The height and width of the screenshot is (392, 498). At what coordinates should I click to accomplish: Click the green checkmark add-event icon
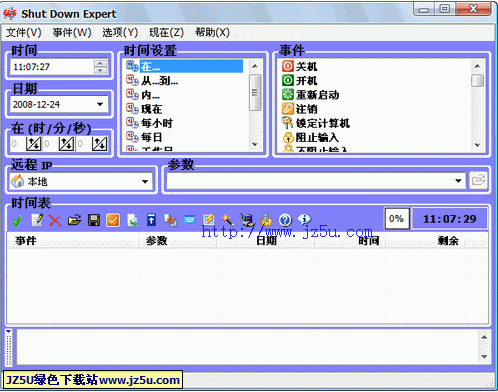[x=17, y=220]
